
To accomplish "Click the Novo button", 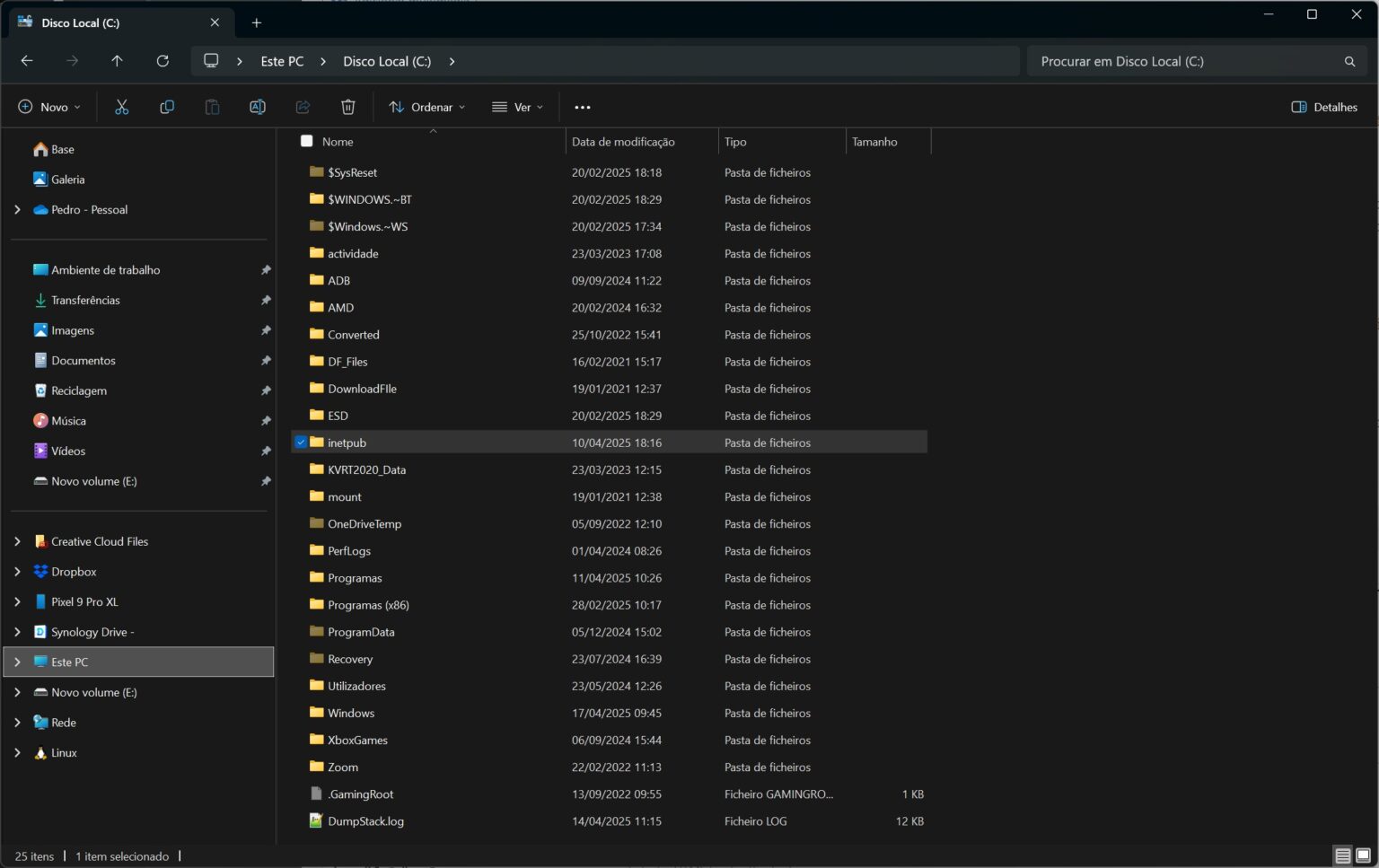I will (x=49, y=107).
